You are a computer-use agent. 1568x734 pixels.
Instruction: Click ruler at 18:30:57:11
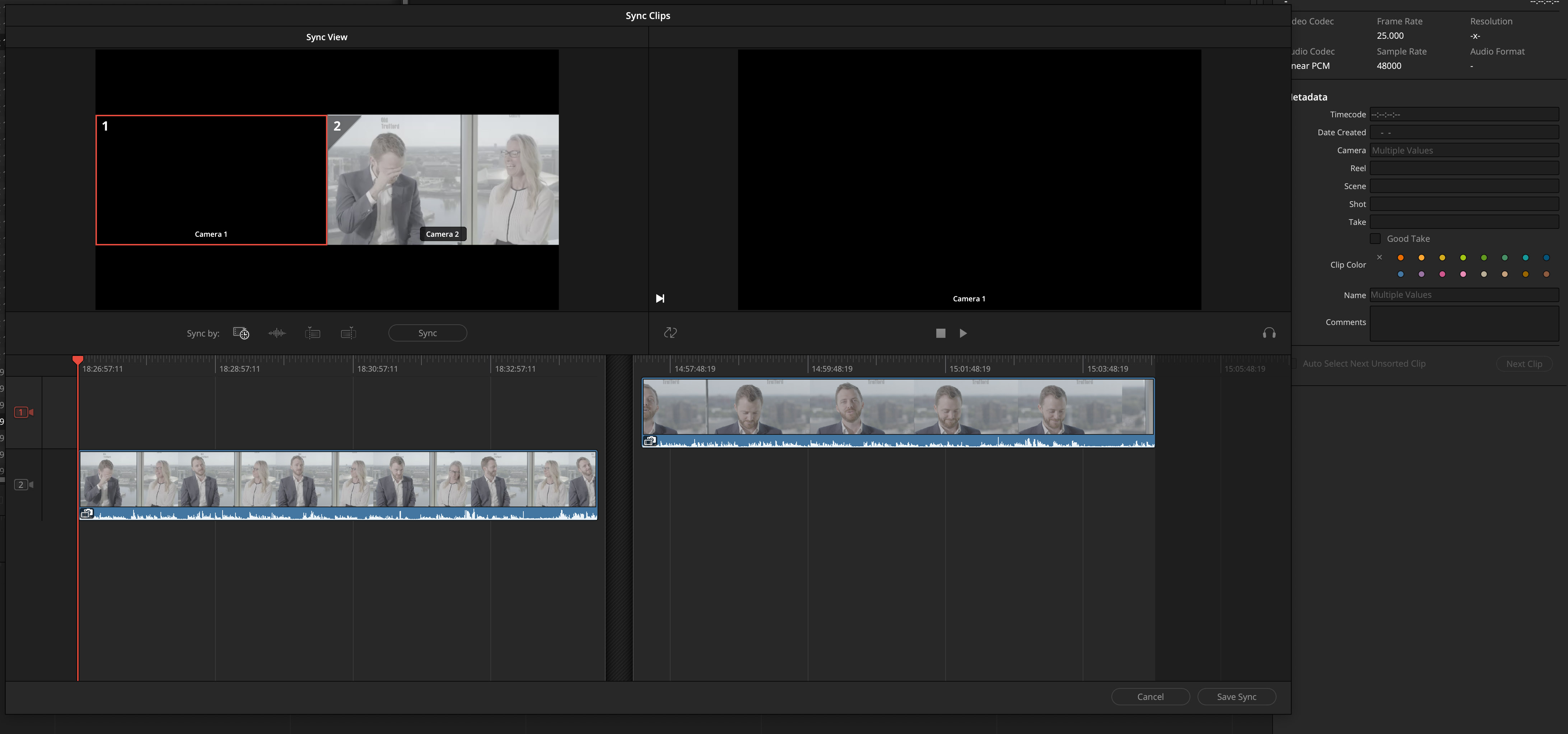(x=377, y=368)
